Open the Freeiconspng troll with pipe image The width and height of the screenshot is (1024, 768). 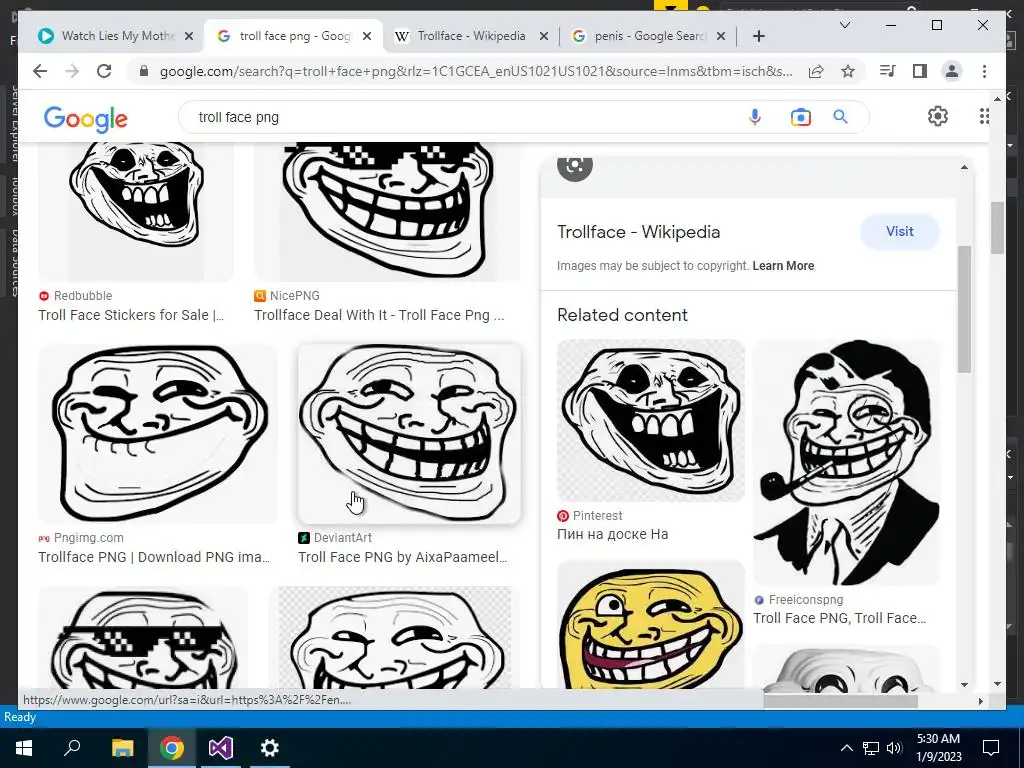[x=846, y=462]
